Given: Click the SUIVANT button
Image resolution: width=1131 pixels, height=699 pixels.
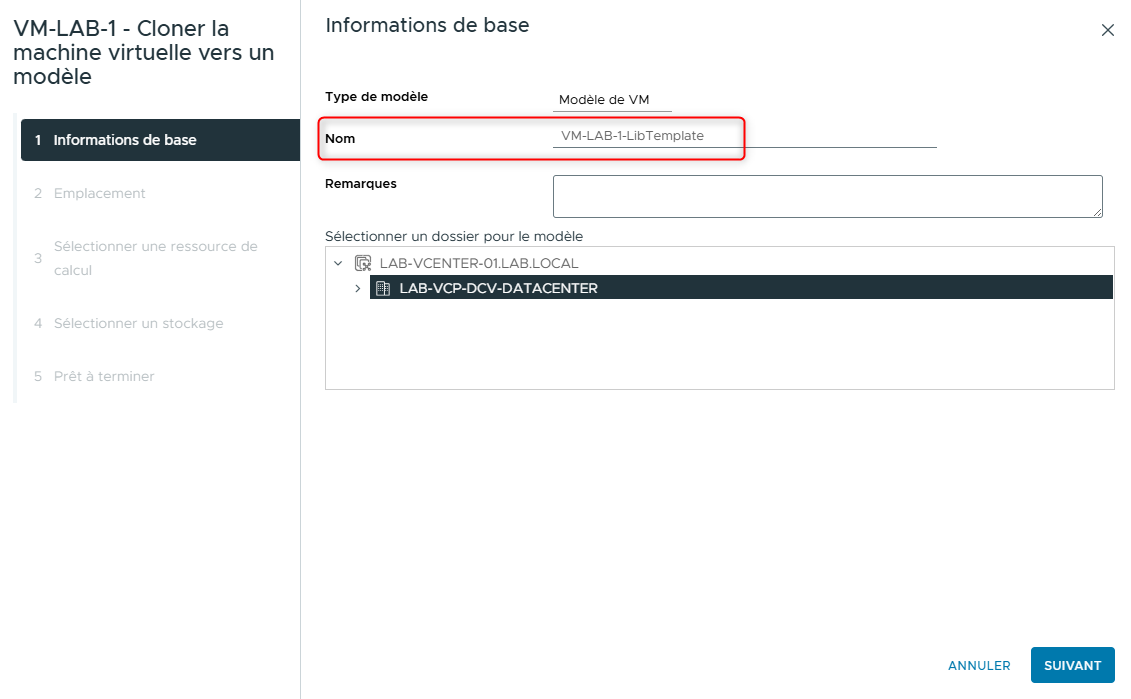Looking at the screenshot, I should click(1072, 665).
